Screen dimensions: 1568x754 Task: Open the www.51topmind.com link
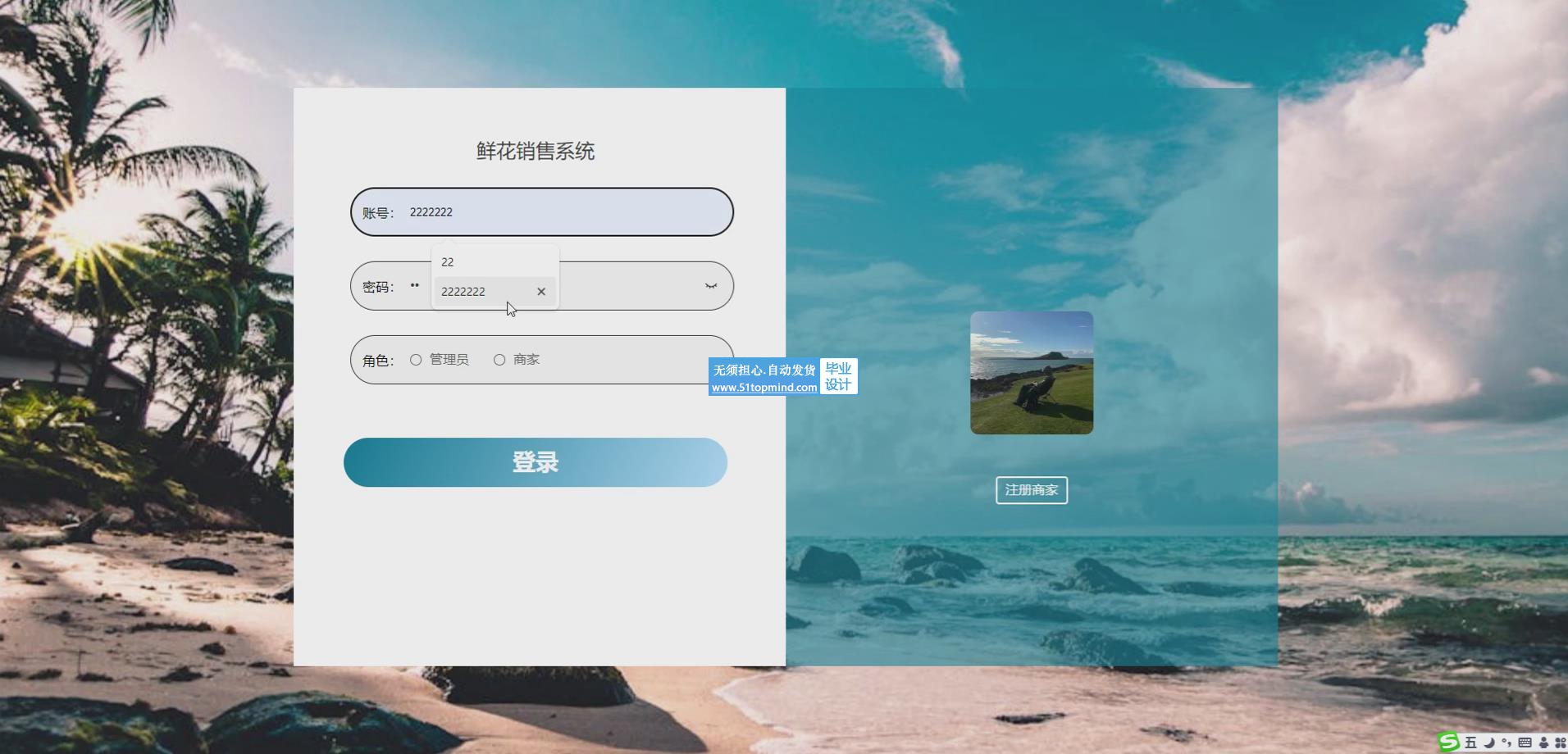pos(763,388)
